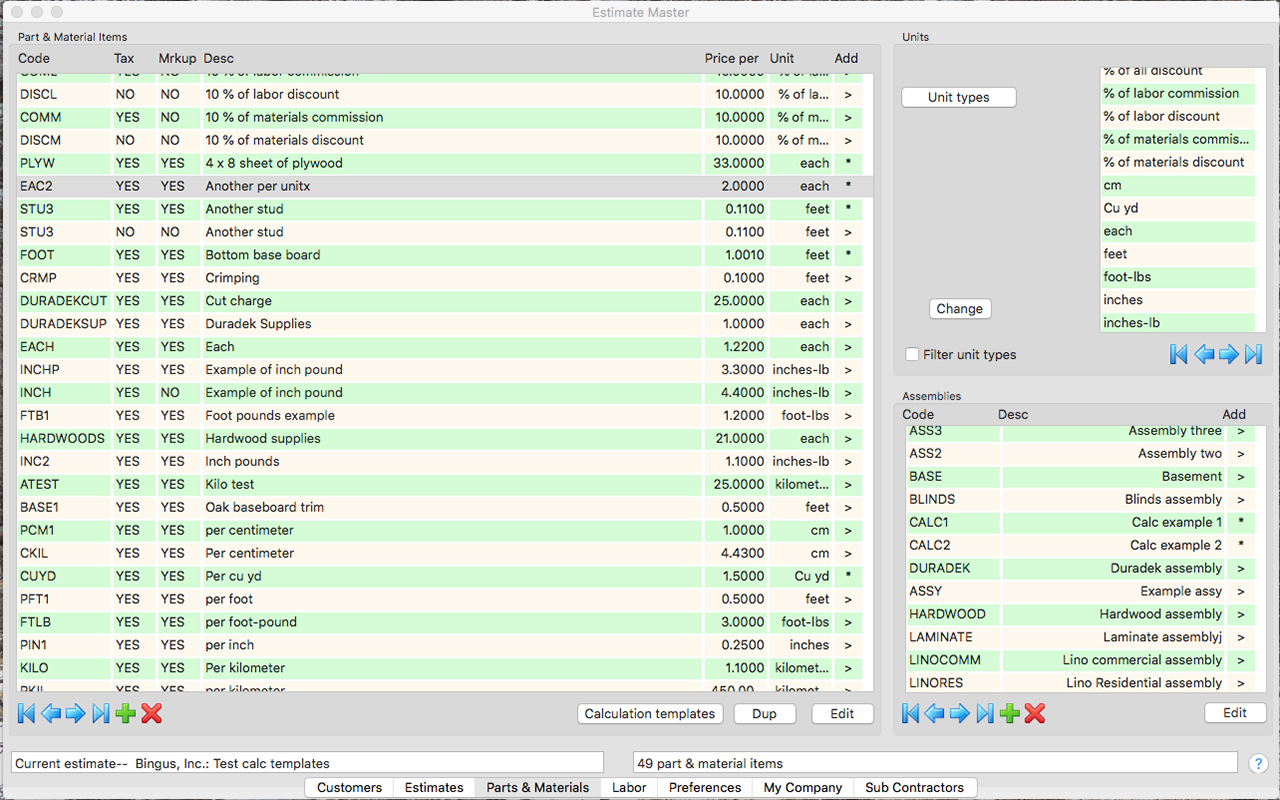Enable Filter unit types checkbox
The width and height of the screenshot is (1280, 800).
912,355
